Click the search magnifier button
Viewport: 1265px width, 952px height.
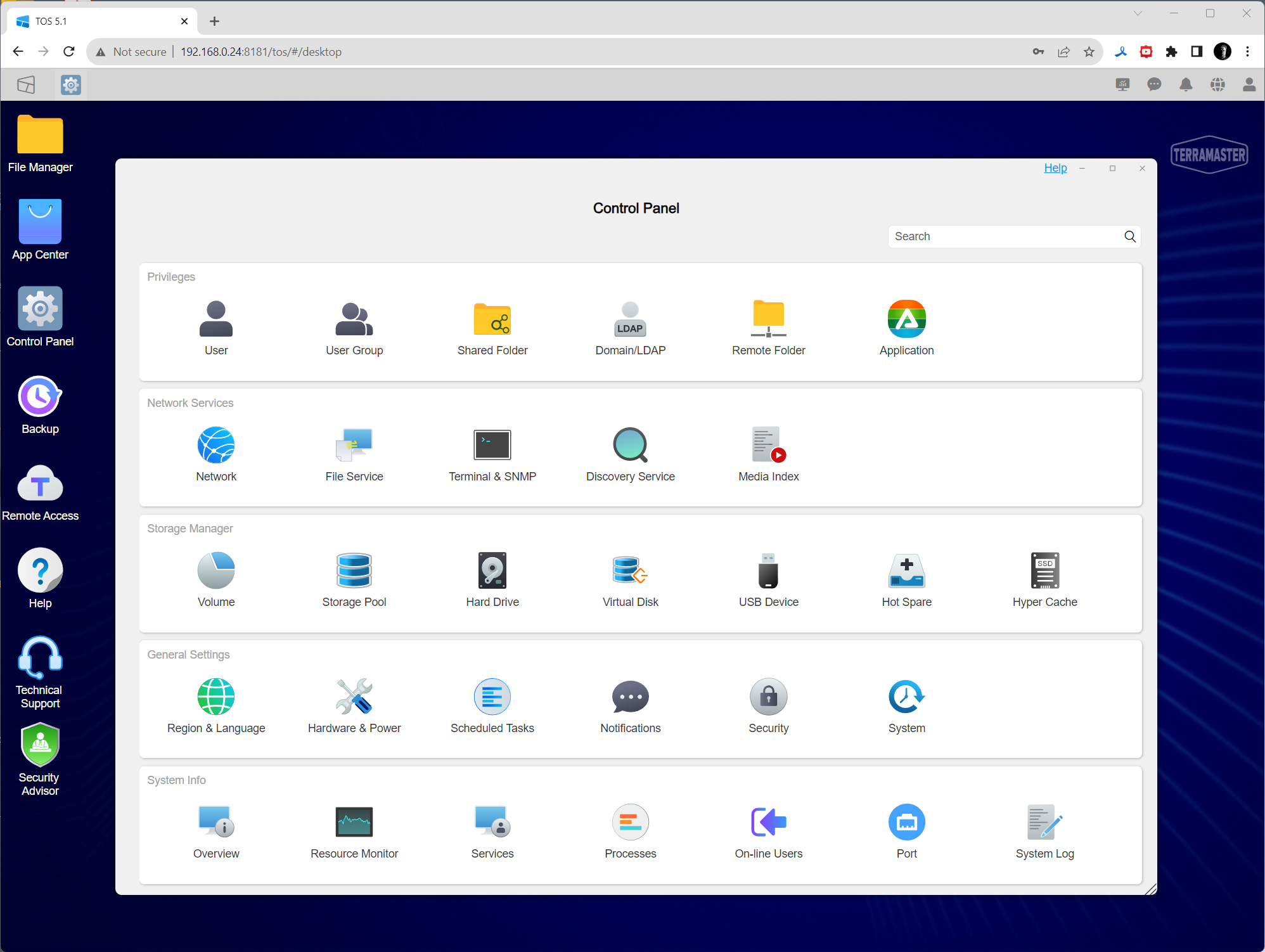(1129, 236)
